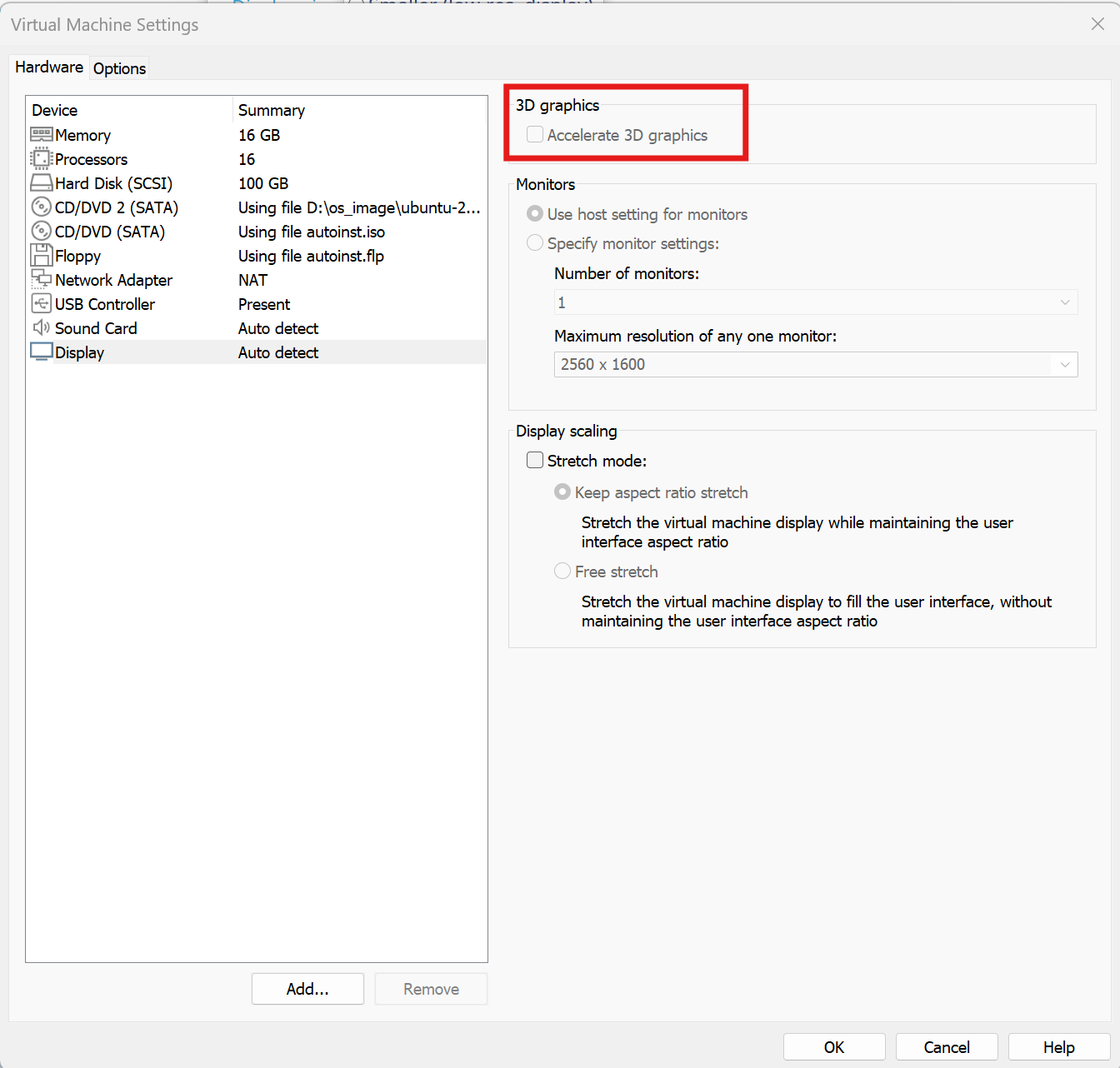Expand the Maximum resolution 2560 x 1600 dropdown
Image resolution: width=1120 pixels, height=1068 pixels.
pyautogui.click(x=815, y=365)
